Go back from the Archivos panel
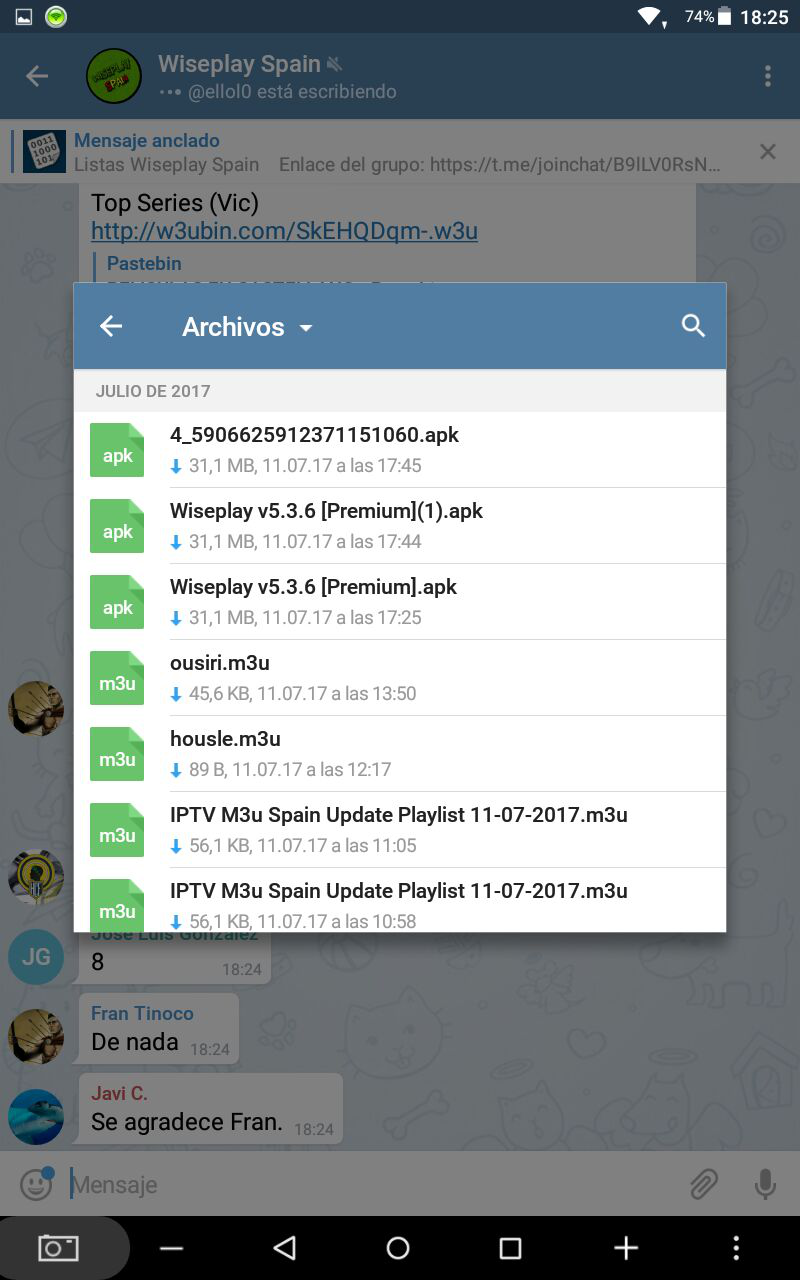Screen dimensions: 800x1280 [x=111, y=326]
